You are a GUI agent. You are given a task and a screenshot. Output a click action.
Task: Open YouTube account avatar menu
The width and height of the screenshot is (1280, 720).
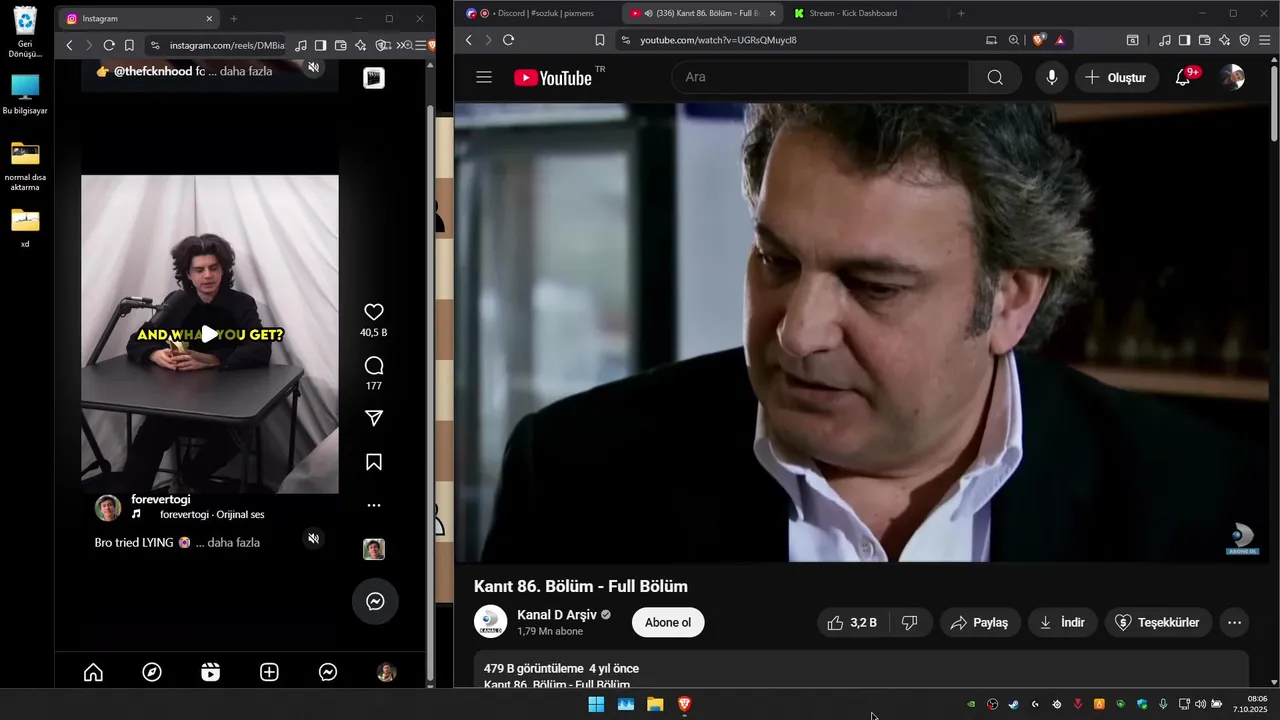pos(1233,77)
